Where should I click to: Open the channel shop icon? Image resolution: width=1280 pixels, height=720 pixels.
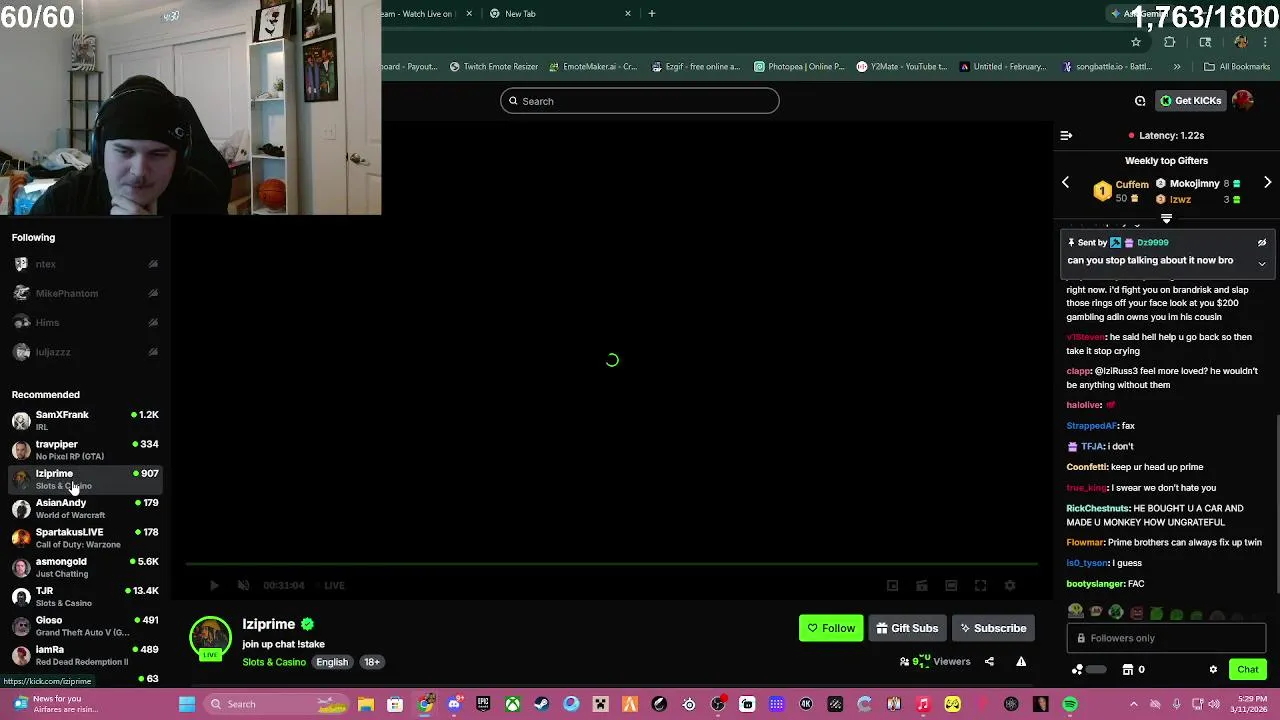pyautogui.click(x=1128, y=670)
